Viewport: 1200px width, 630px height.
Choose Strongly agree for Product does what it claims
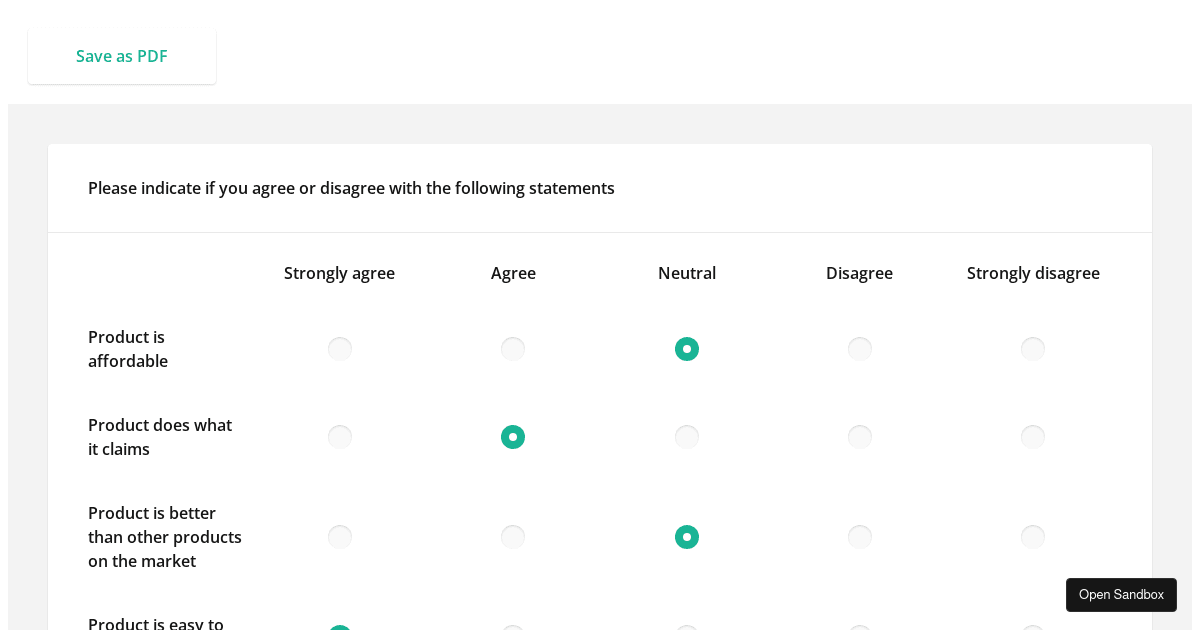pyautogui.click(x=339, y=437)
